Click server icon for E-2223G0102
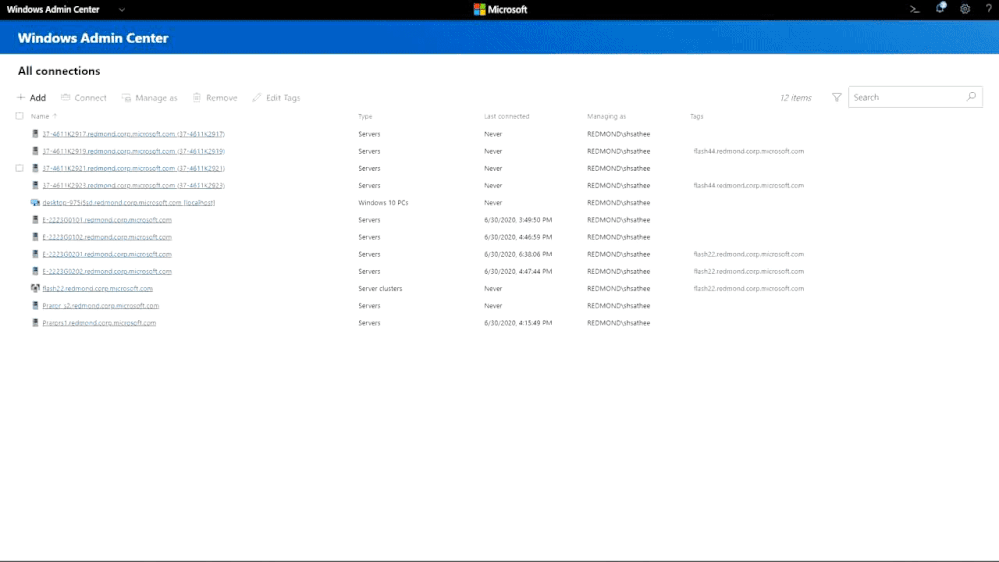 [35, 237]
